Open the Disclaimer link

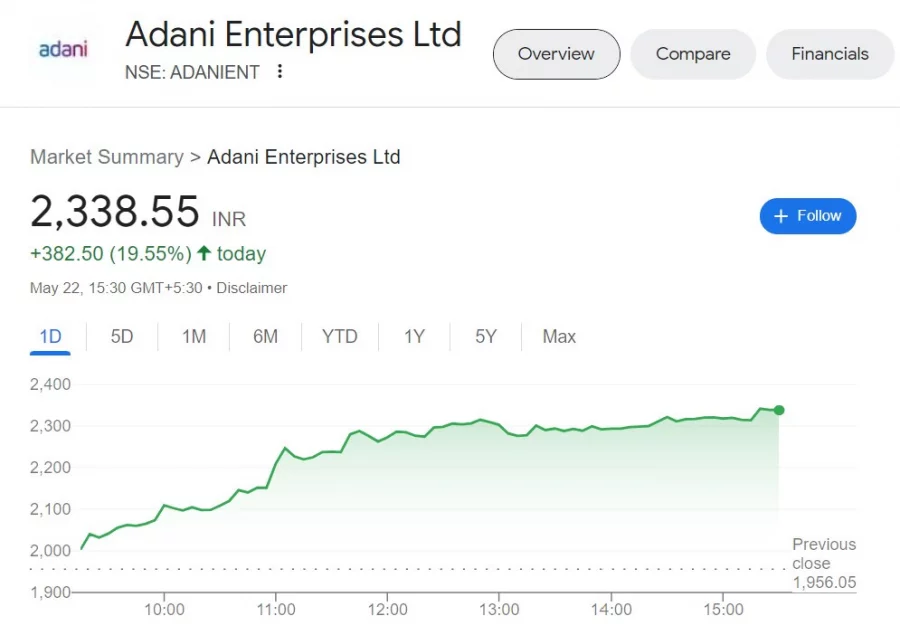pyautogui.click(x=251, y=288)
